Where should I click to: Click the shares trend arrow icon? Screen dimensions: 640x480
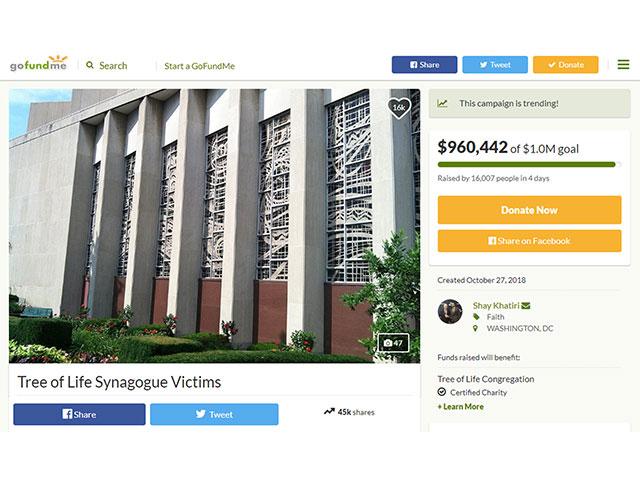click(329, 411)
